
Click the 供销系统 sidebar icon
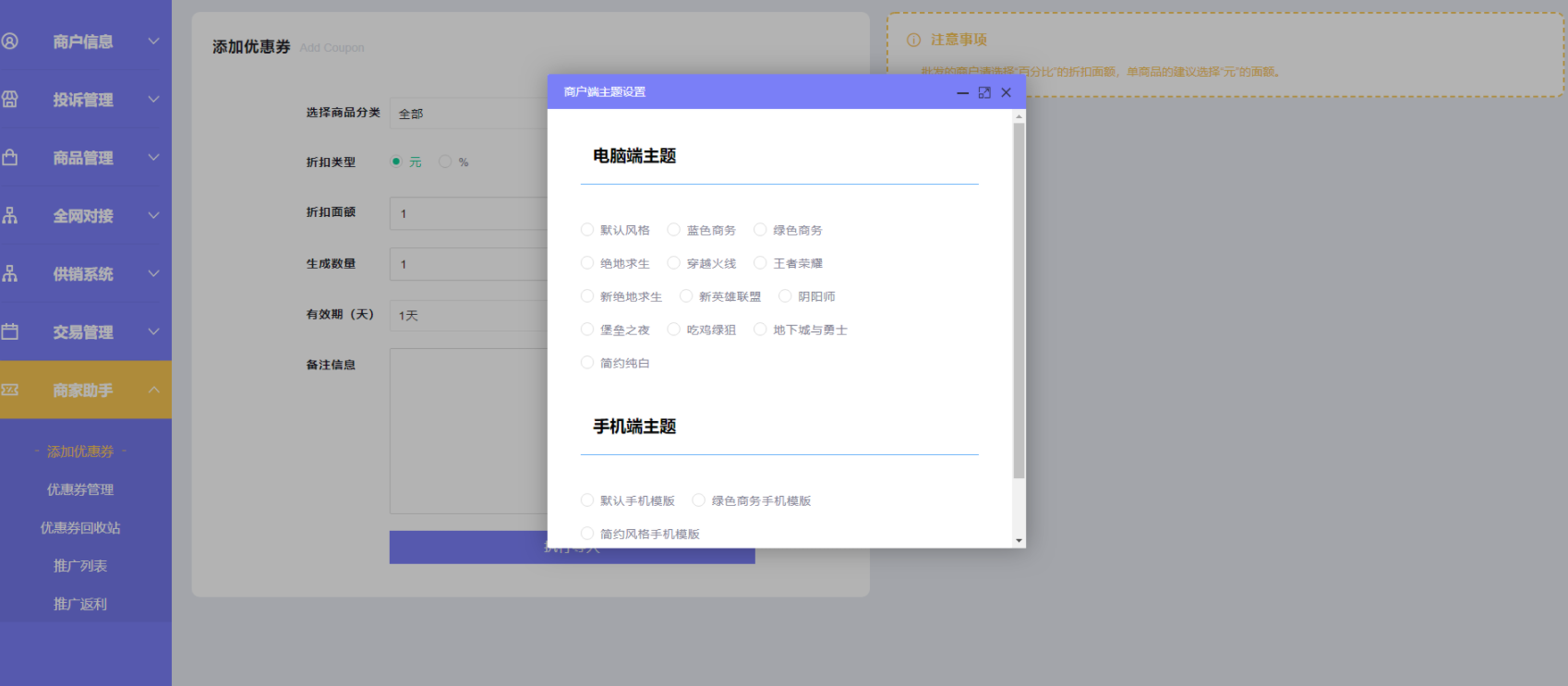[10, 274]
